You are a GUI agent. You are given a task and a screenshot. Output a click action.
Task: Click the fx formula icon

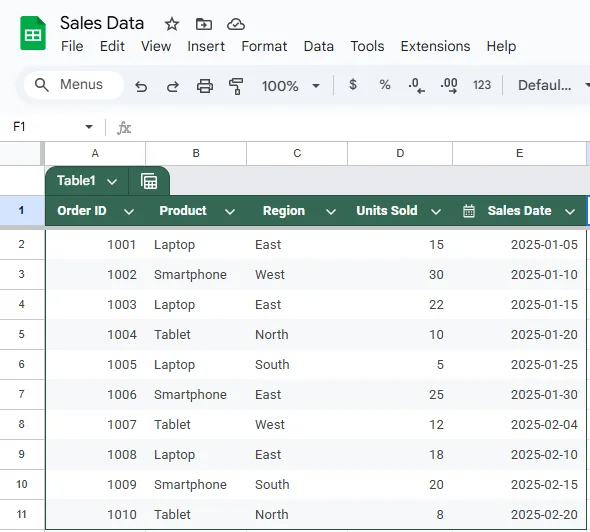tap(124, 128)
